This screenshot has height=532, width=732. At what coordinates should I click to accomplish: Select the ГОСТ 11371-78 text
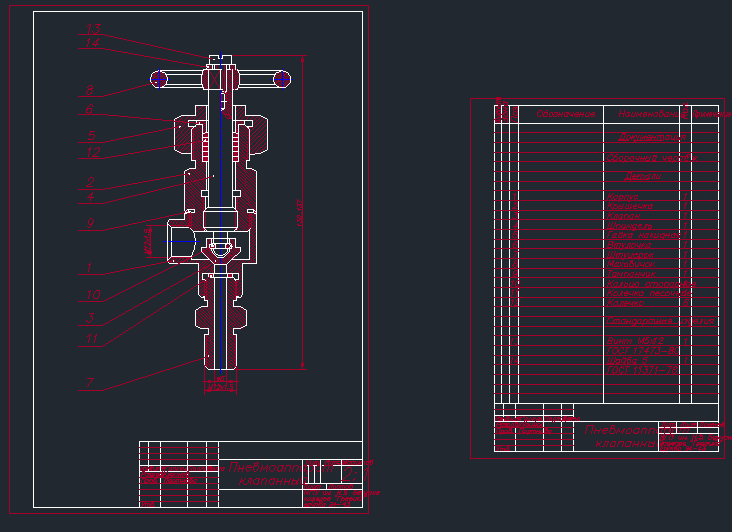[642, 370]
